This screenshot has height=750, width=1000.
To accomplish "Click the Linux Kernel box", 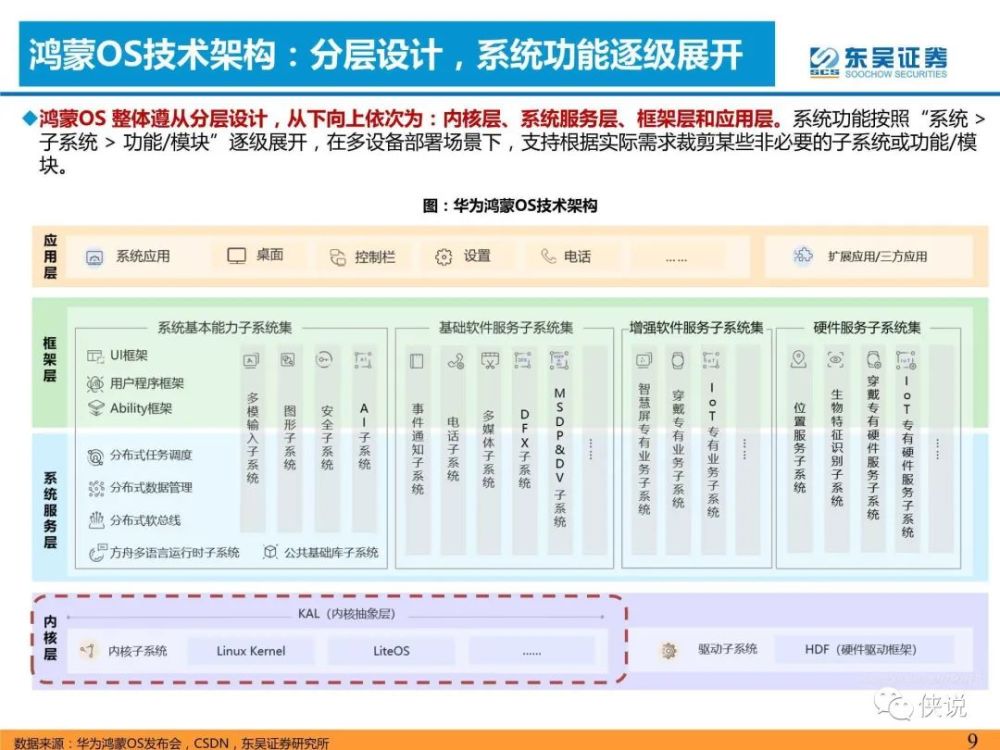I will tap(251, 651).
